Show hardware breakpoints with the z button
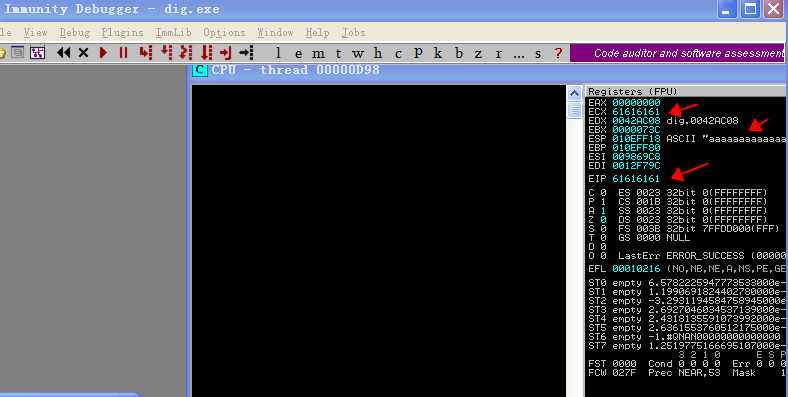The width and height of the screenshot is (788, 397). [478, 53]
